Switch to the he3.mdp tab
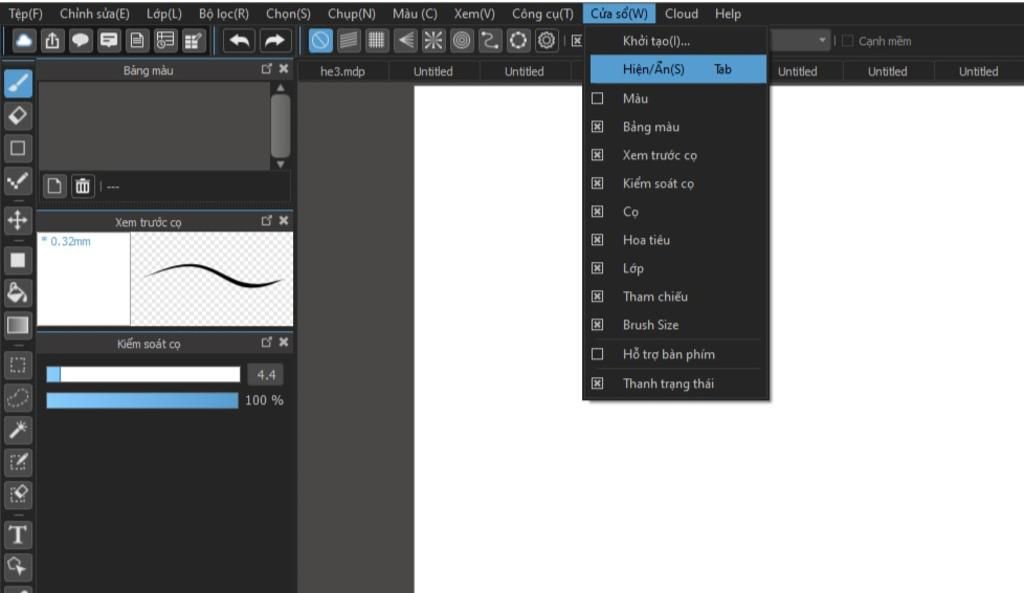This screenshot has height=593, width=1024. (x=343, y=71)
